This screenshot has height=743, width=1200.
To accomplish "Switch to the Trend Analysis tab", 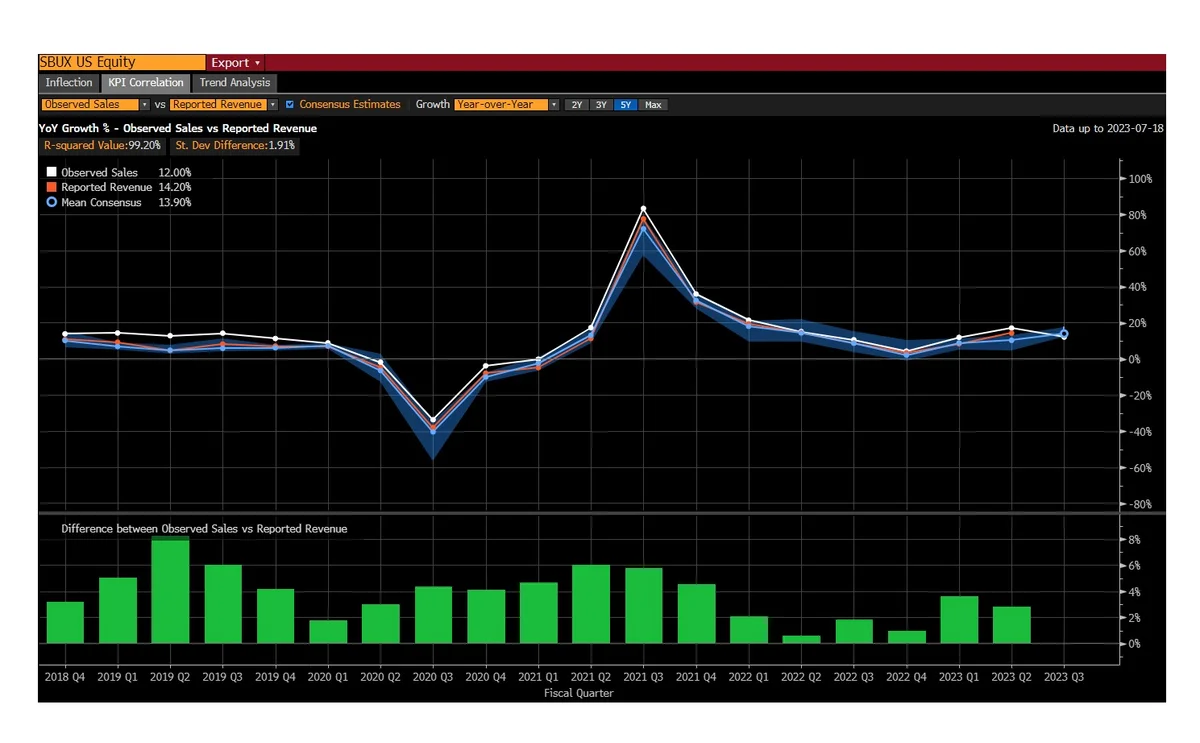I will pyautogui.click(x=234, y=83).
